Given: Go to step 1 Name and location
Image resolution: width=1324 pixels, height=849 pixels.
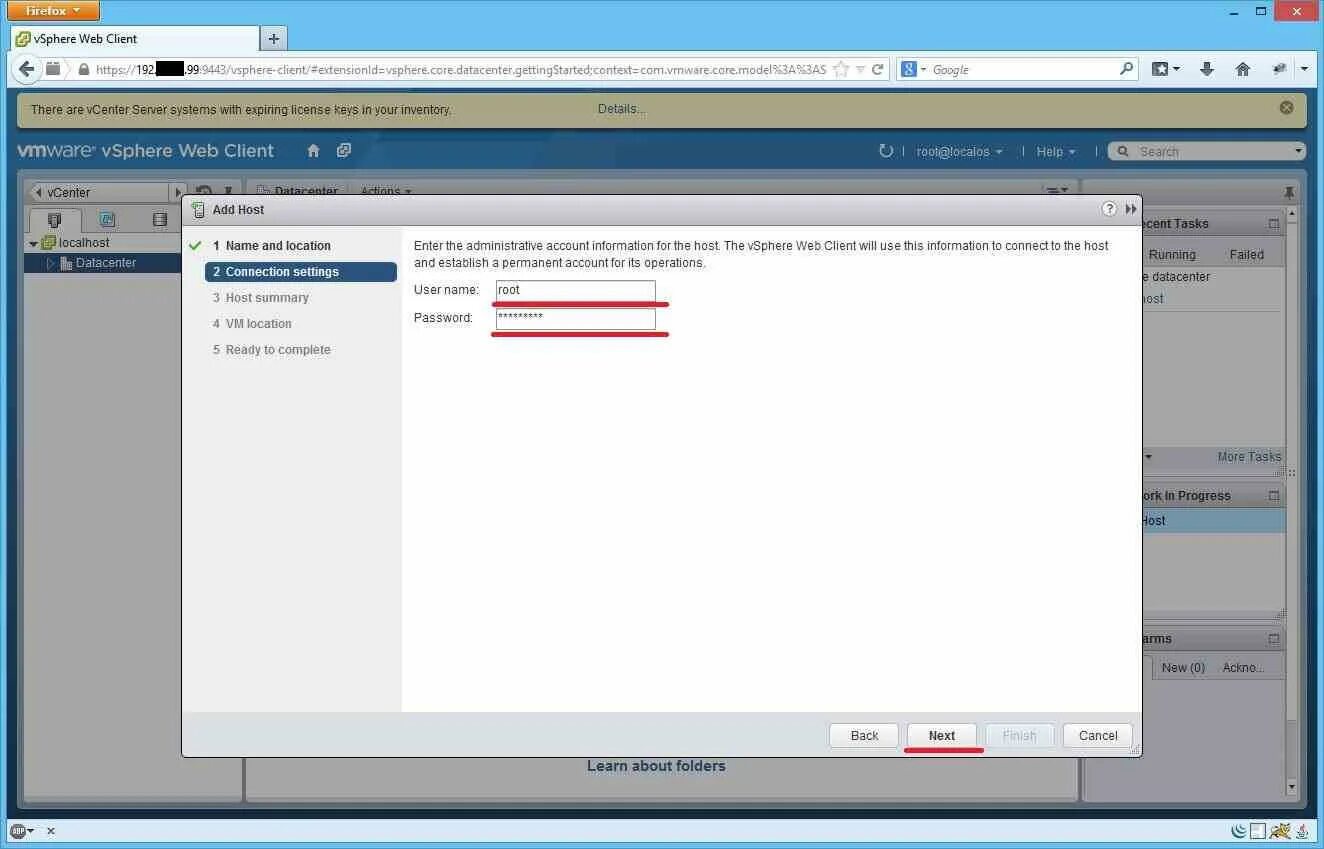Looking at the screenshot, I should [271, 246].
